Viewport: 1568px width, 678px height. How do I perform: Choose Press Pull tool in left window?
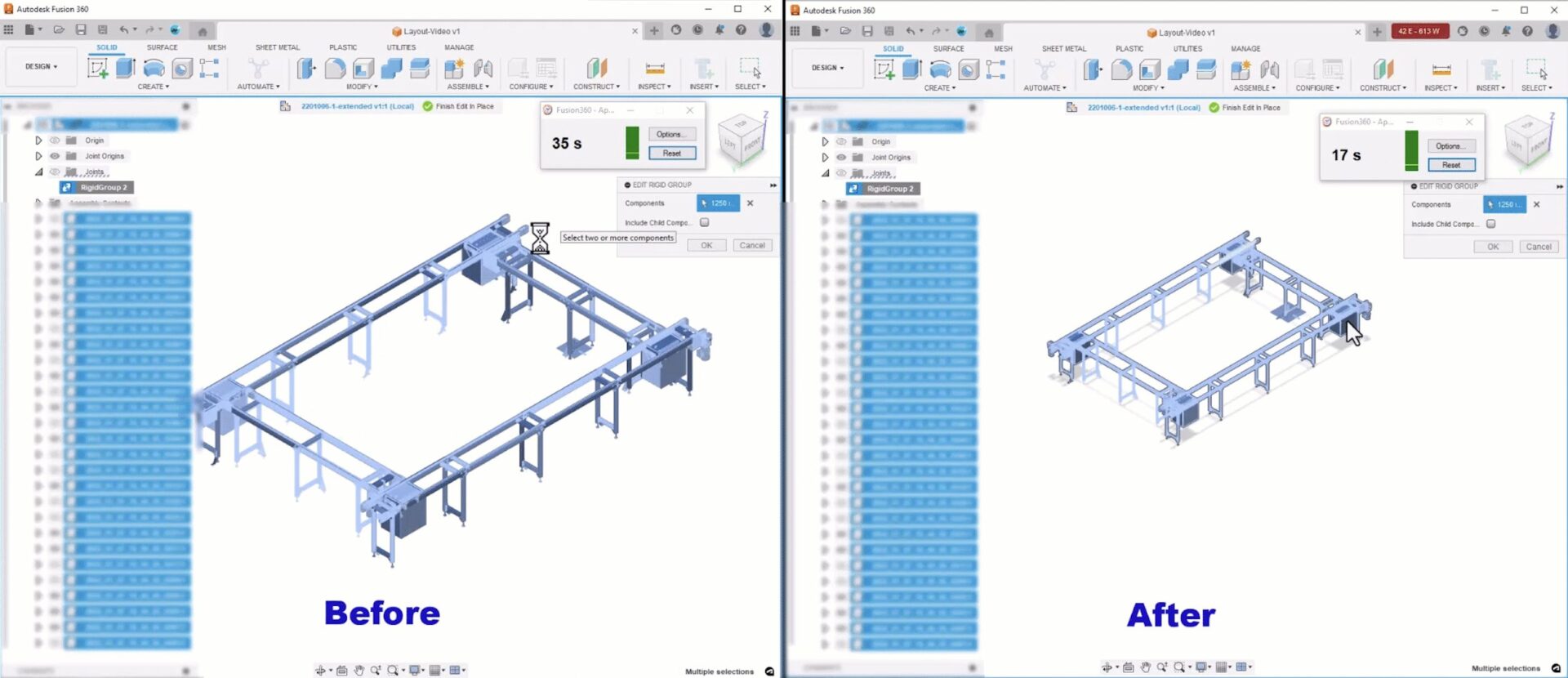(306, 69)
